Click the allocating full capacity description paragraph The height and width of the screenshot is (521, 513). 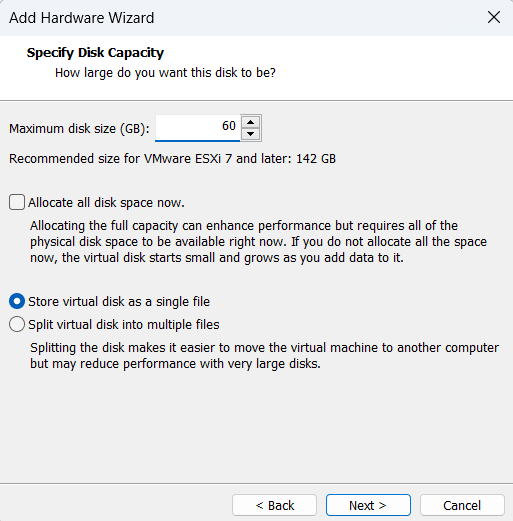point(258,242)
